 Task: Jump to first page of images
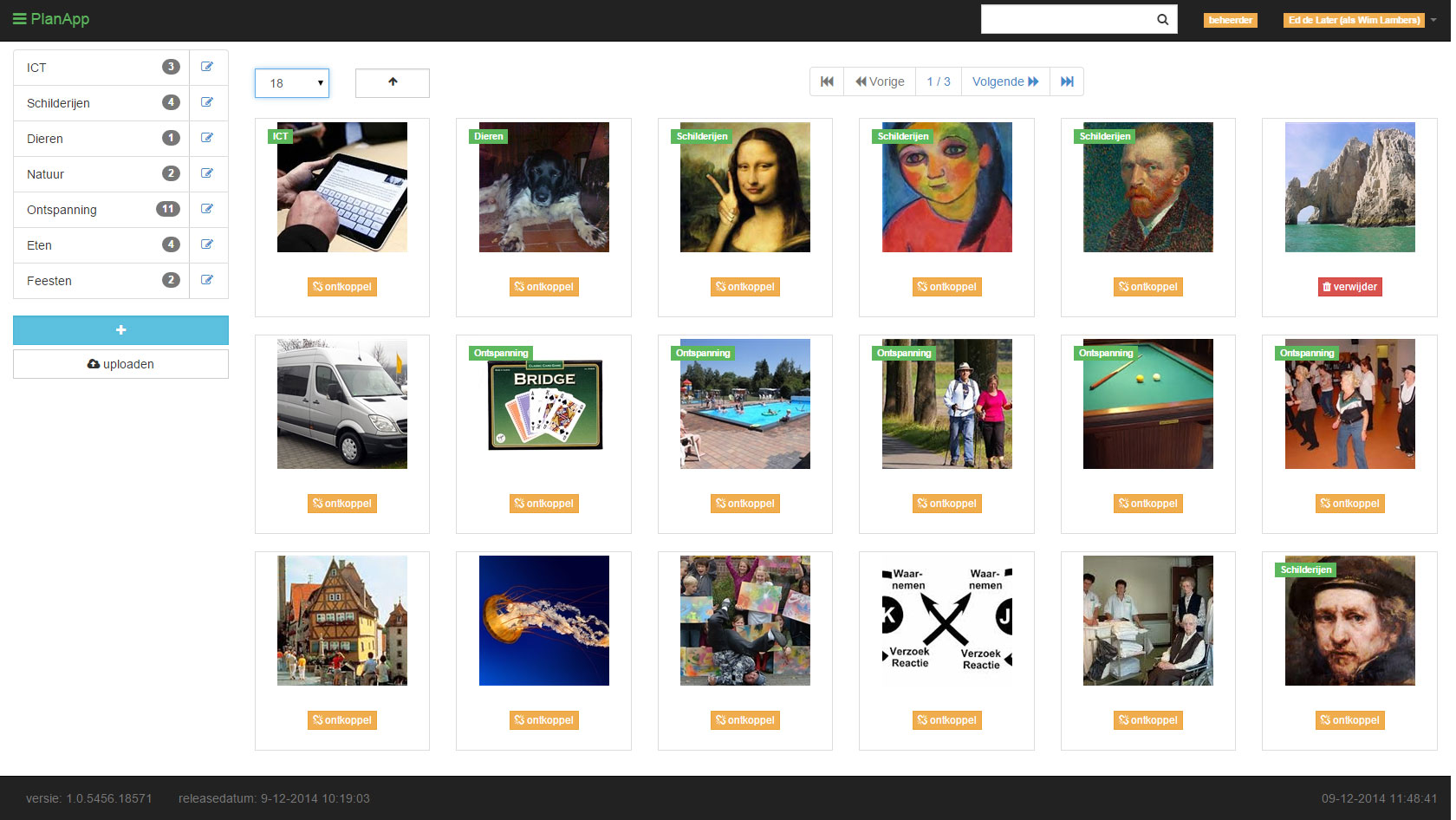tap(827, 81)
